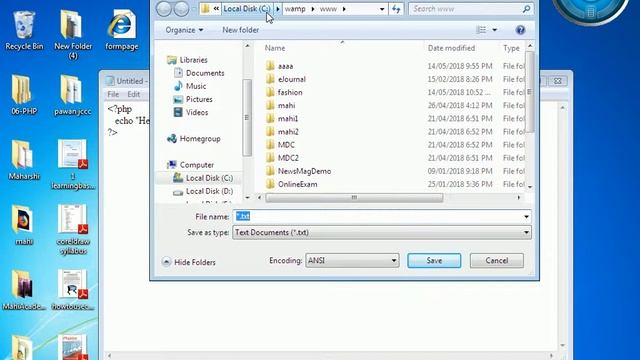
Task: Select the MDC2 folder in file list
Action: click(288, 158)
